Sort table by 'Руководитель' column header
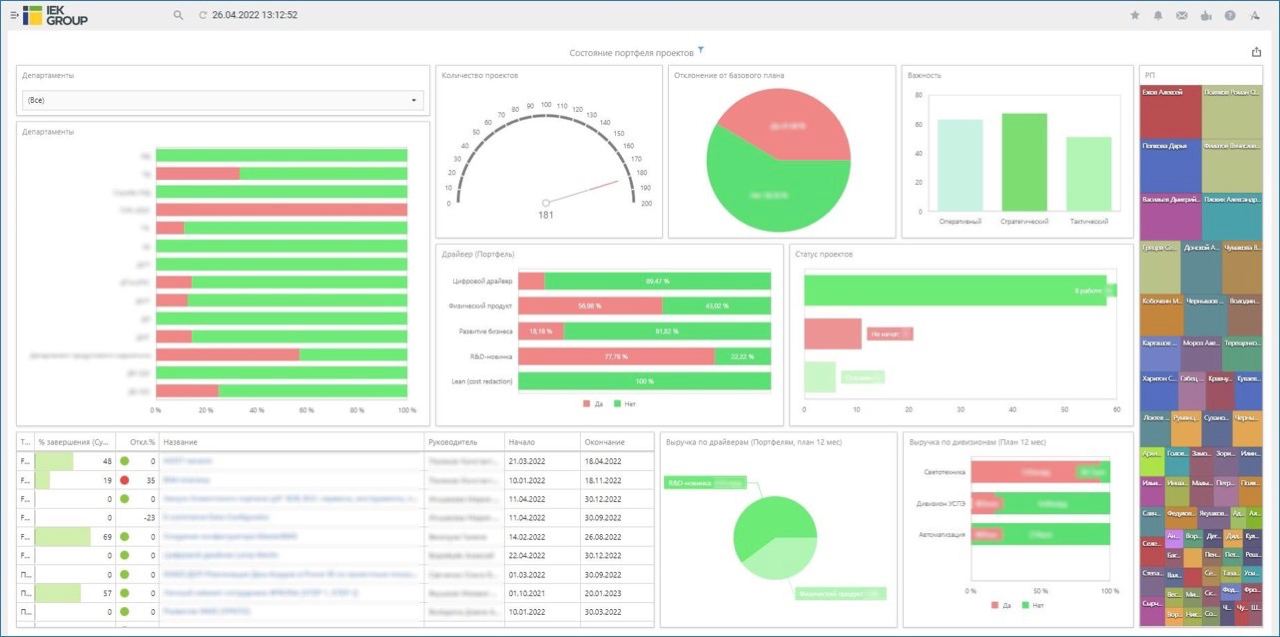Image resolution: width=1280 pixels, height=637 pixels. (x=453, y=442)
